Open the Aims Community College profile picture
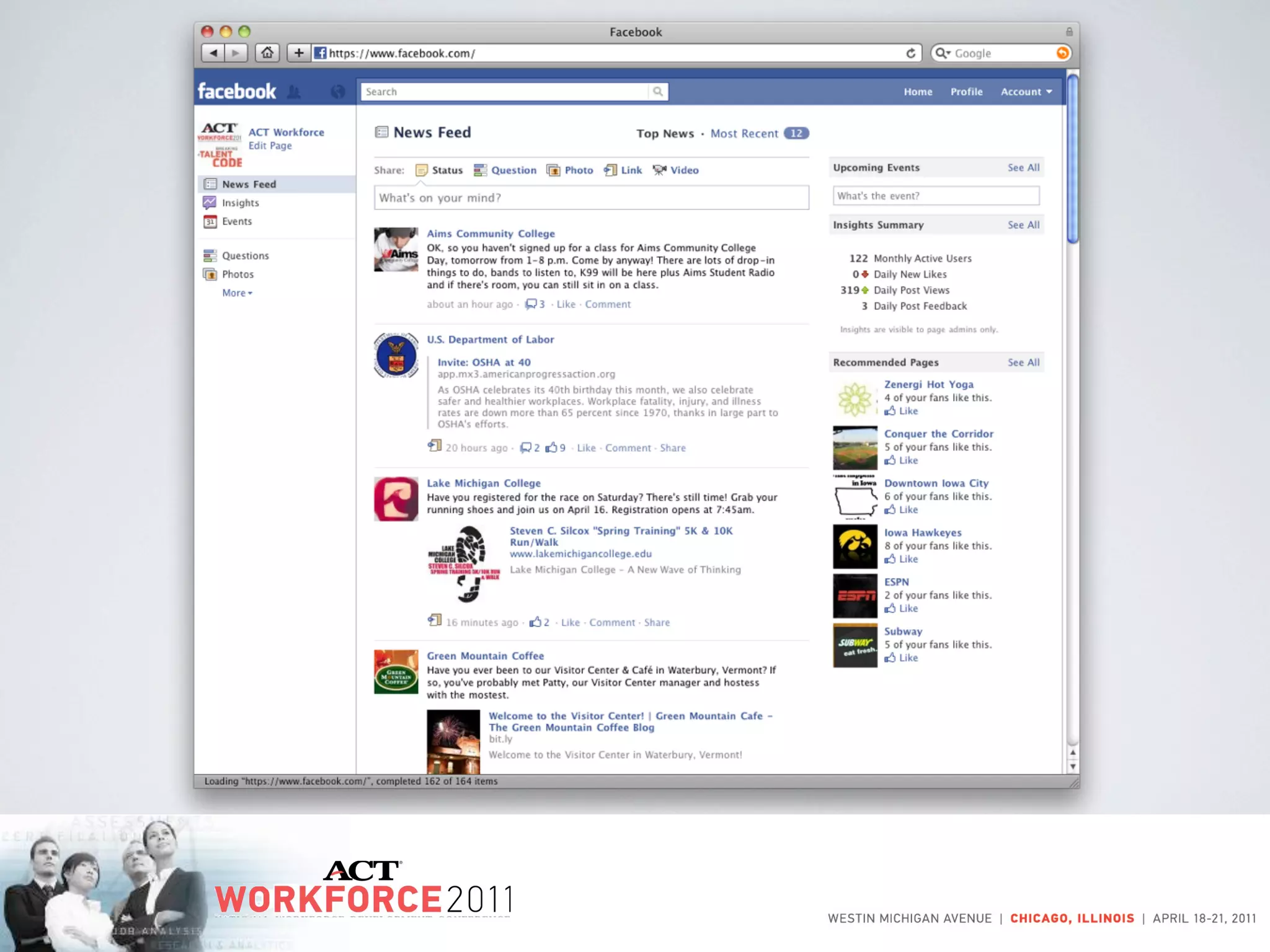 pos(396,250)
